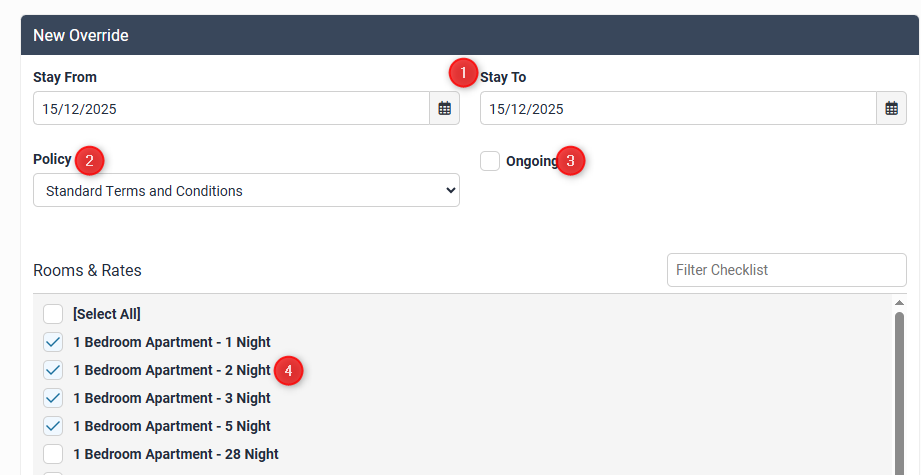Open the Stay From calendar picker
Viewport: 921px width, 475px height.
pyautogui.click(x=445, y=109)
